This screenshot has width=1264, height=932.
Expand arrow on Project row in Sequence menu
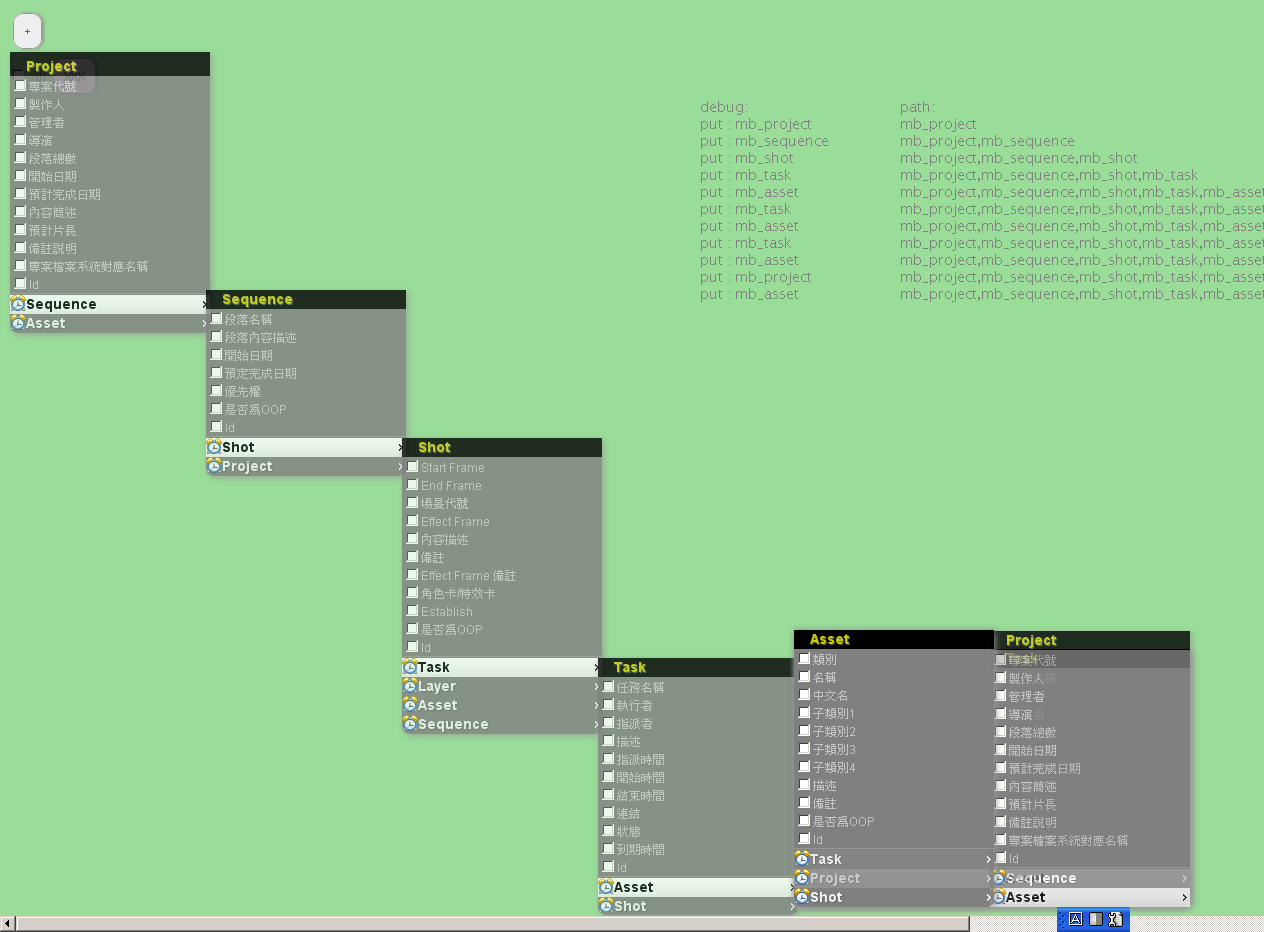click(401, 467)
